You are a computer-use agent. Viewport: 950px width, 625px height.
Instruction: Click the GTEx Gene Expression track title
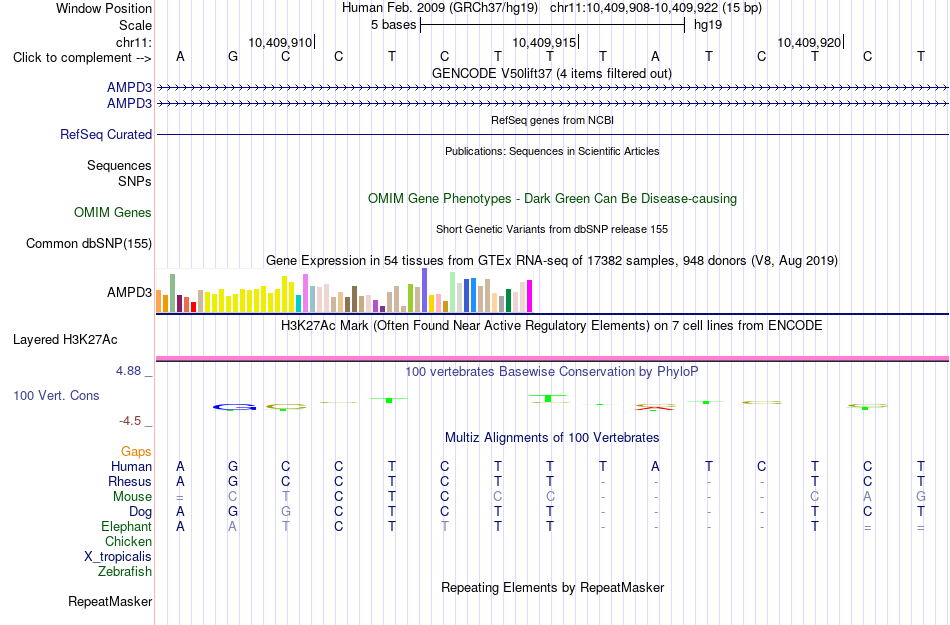pyautogui.click(x=552, y=261)
